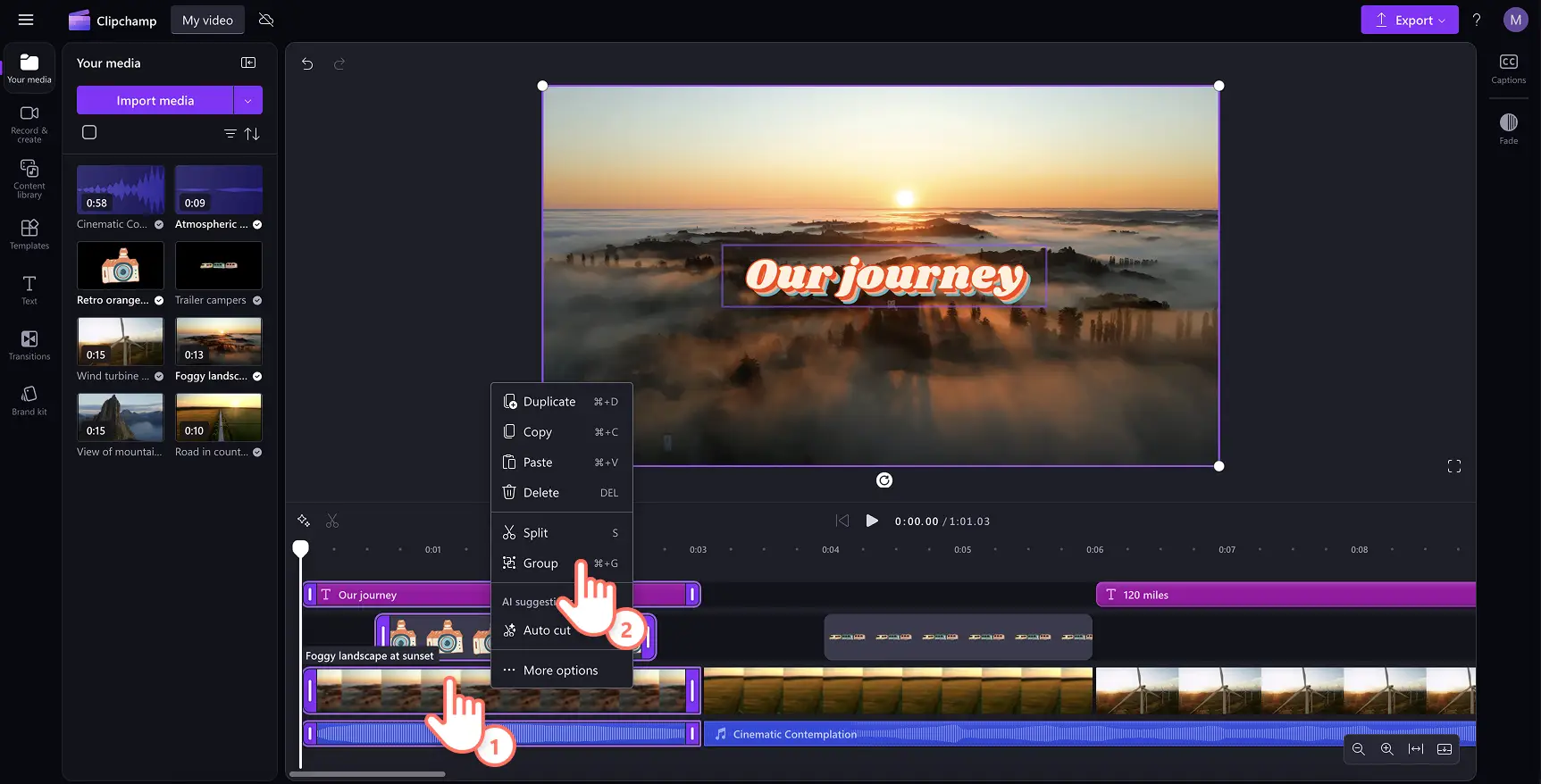Click the Import media button
Viewport: 1541px width, 784px height.
[155, 100]
